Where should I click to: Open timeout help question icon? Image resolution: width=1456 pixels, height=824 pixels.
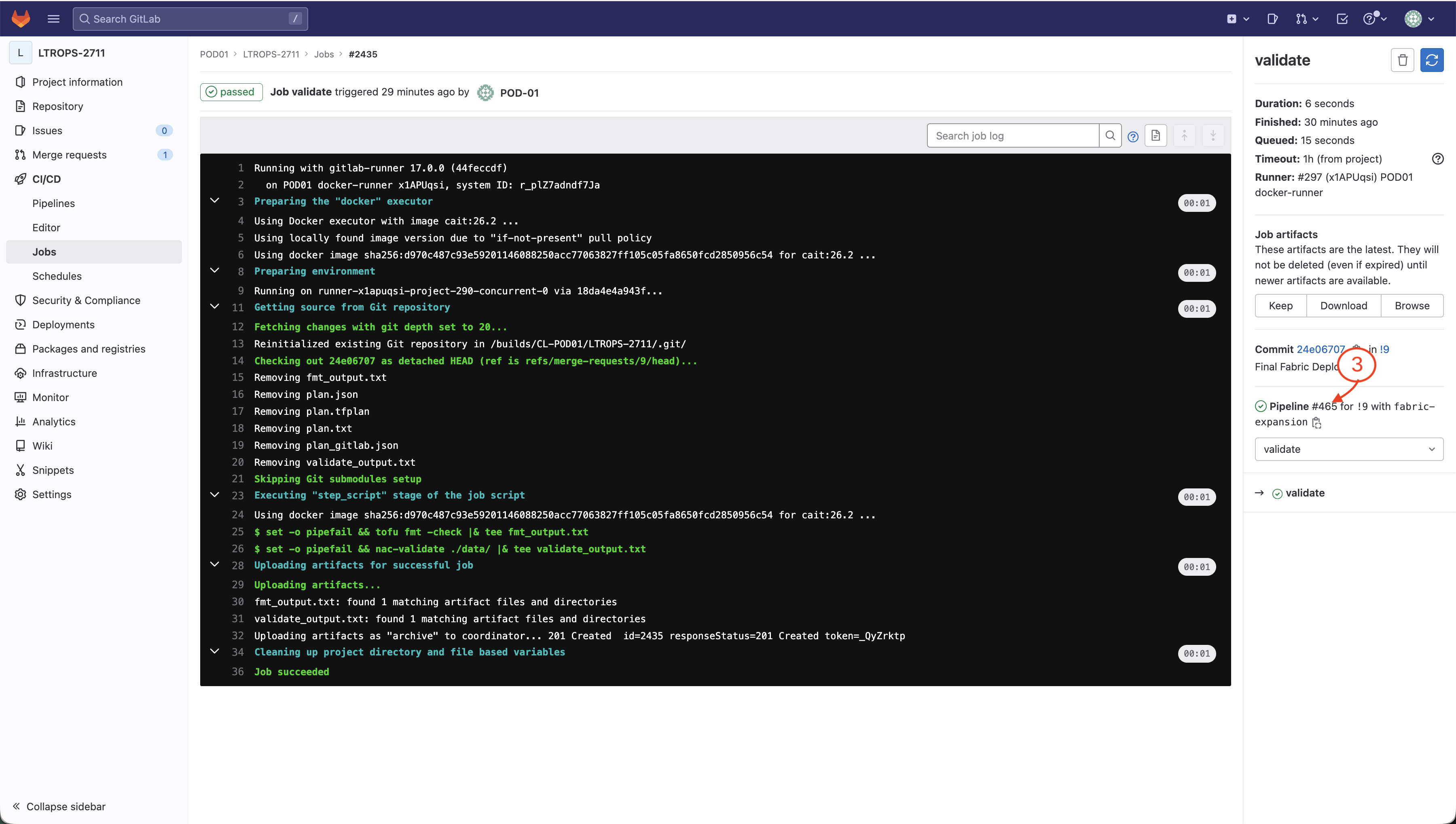[x=1437, y=159]
